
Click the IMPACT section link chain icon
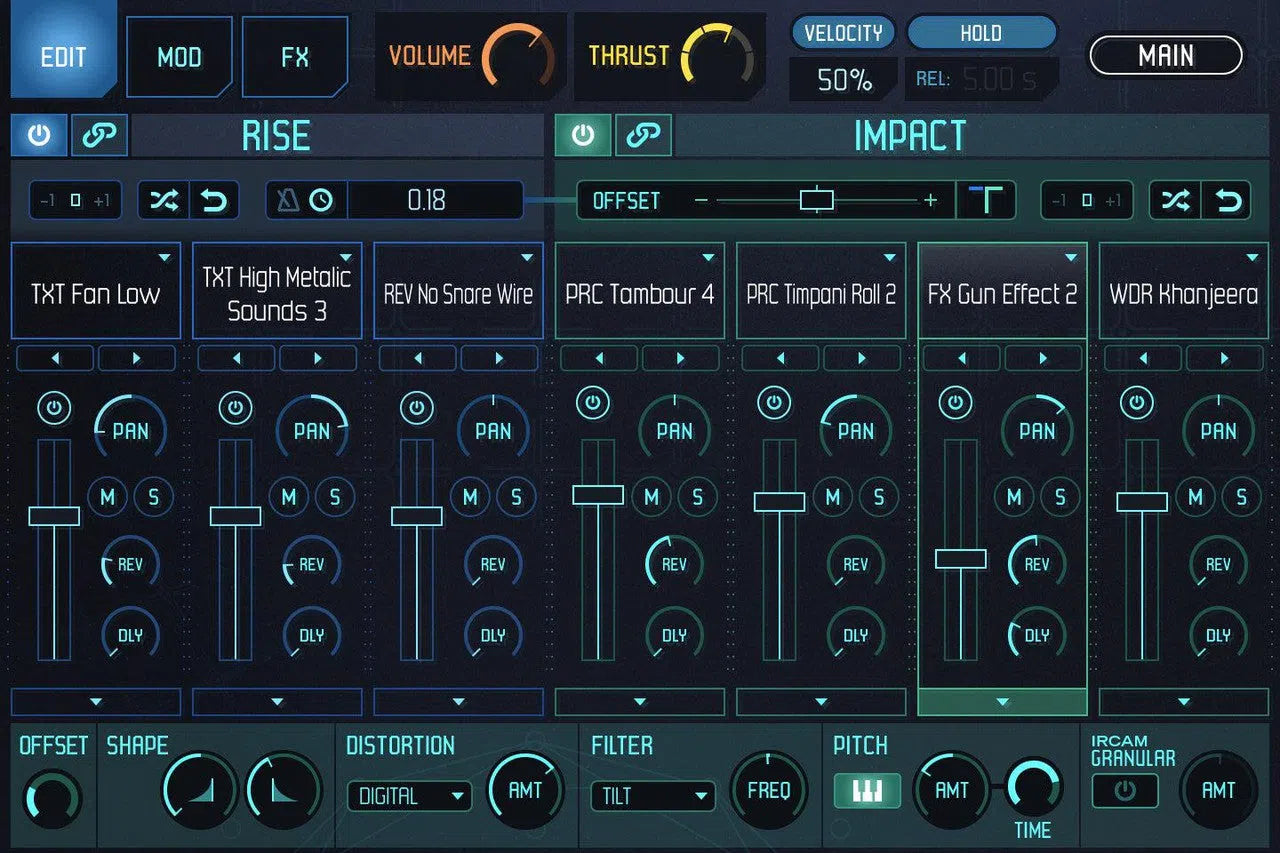click(643, 136)
